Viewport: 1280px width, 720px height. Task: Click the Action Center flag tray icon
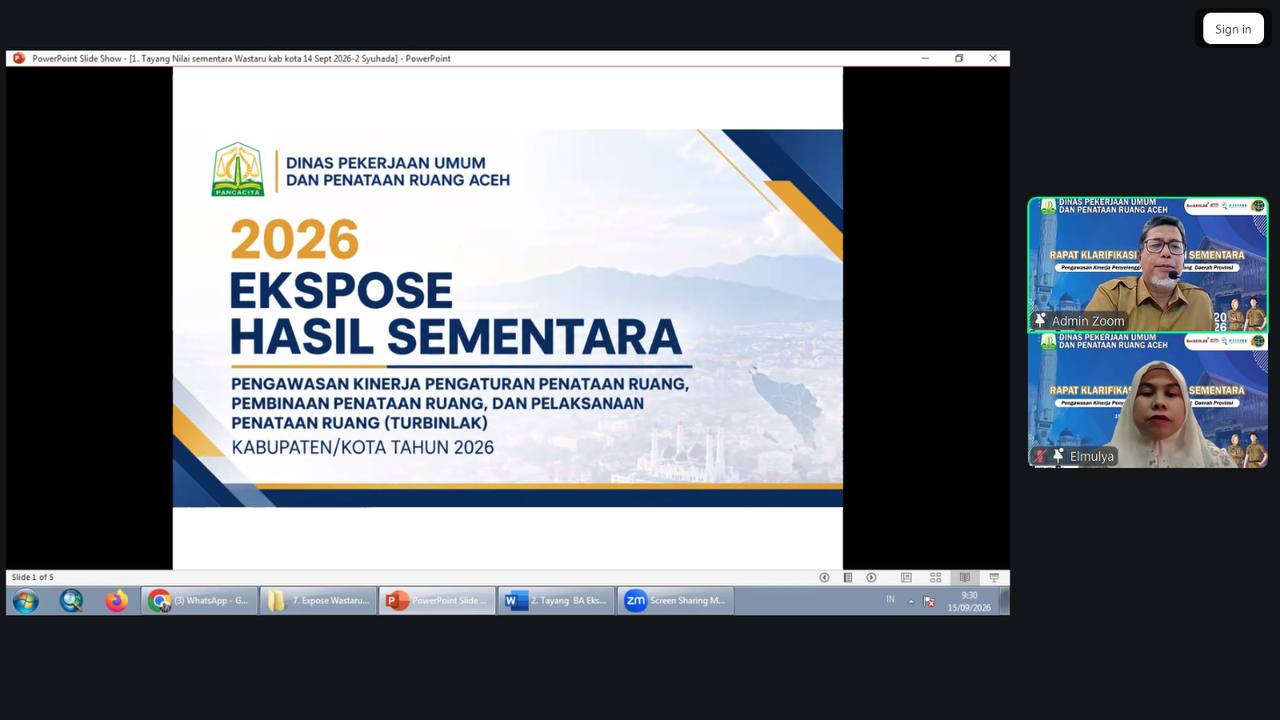click(x=929, y=601)
